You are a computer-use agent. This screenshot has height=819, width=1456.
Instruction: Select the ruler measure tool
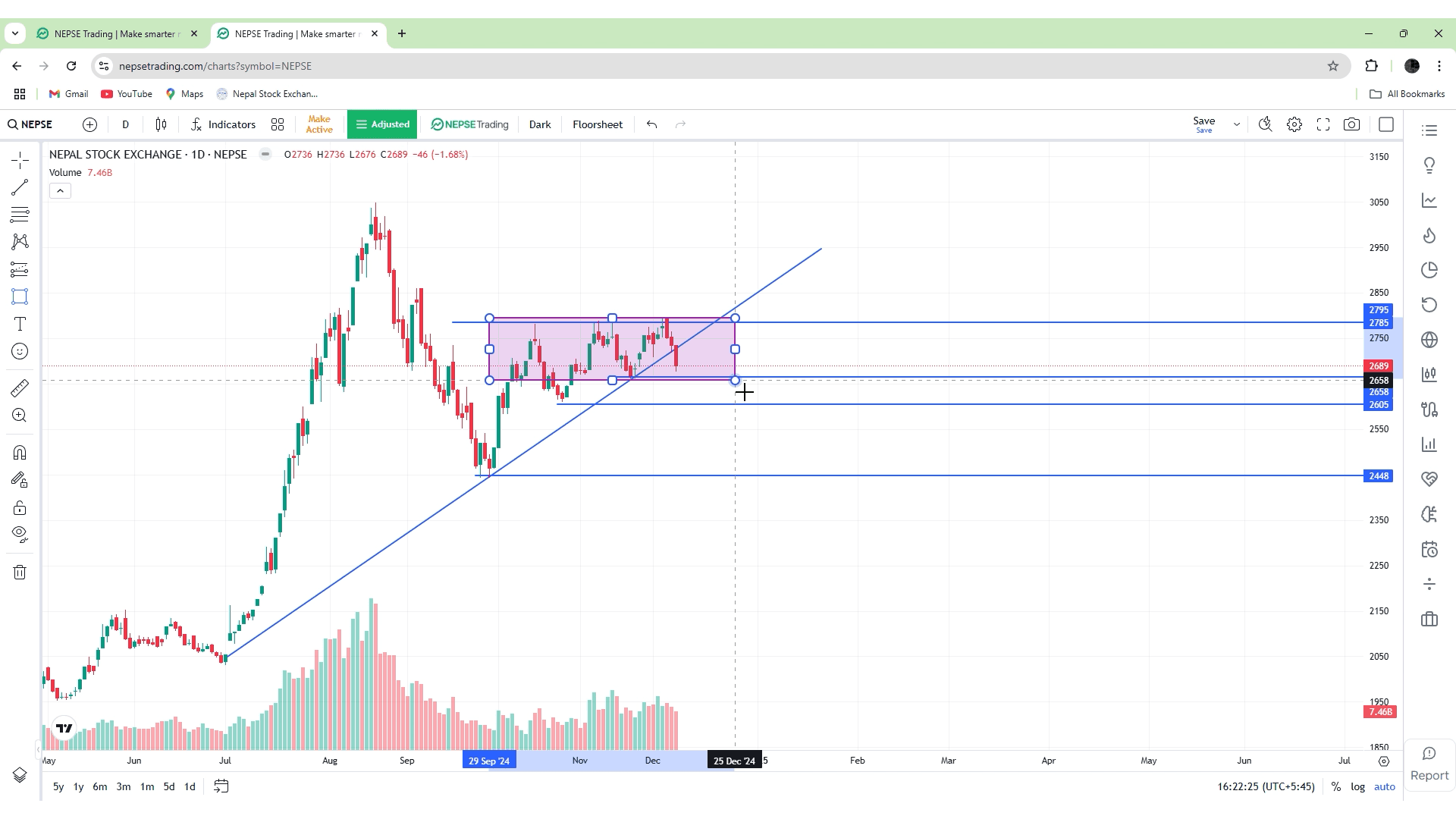click(20, 388)
